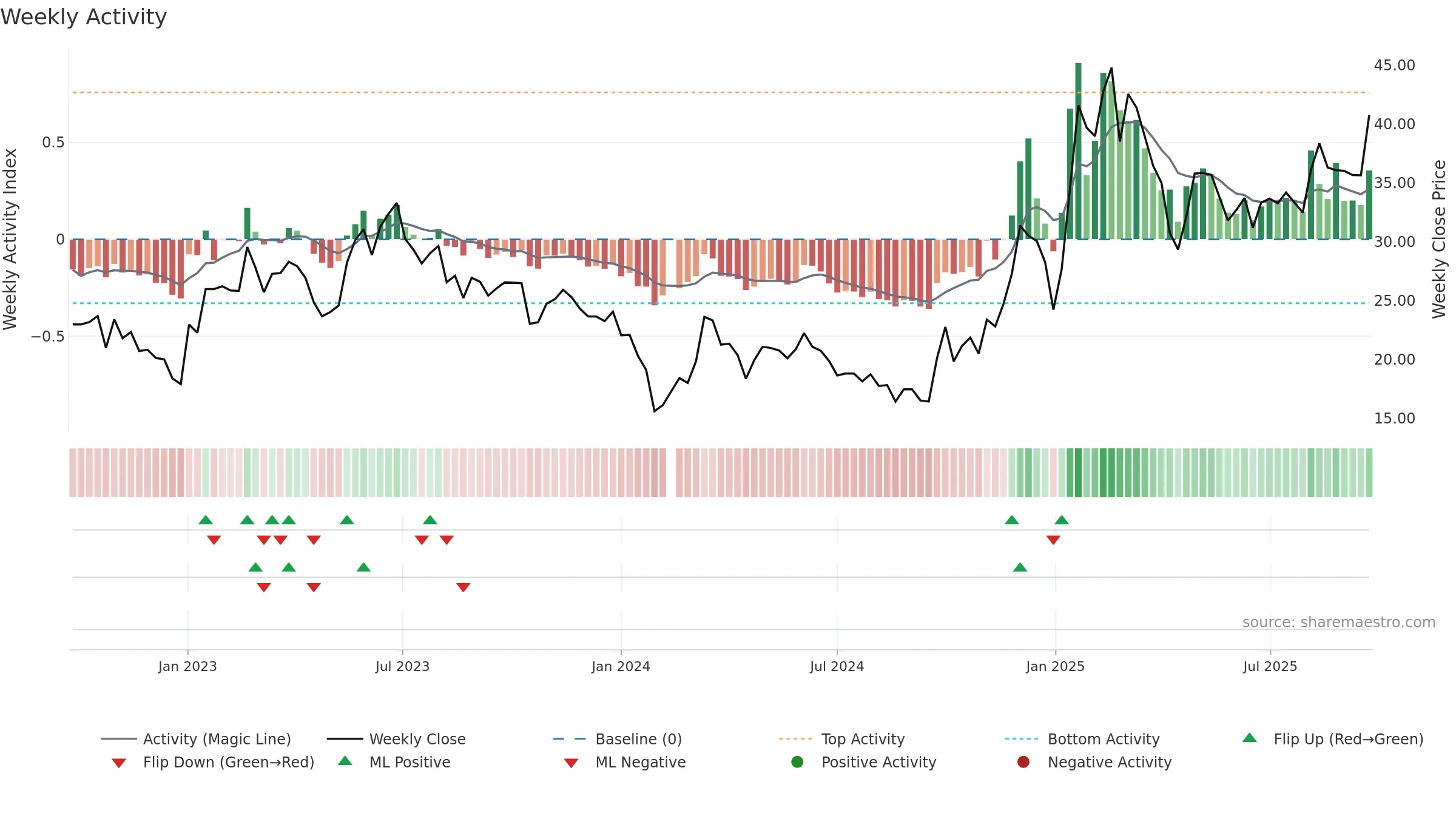Click the red Flip Down legend triangle icon
Viewport: 1456px width, 819px height.
pyautogui.click(x=119, y=763)
